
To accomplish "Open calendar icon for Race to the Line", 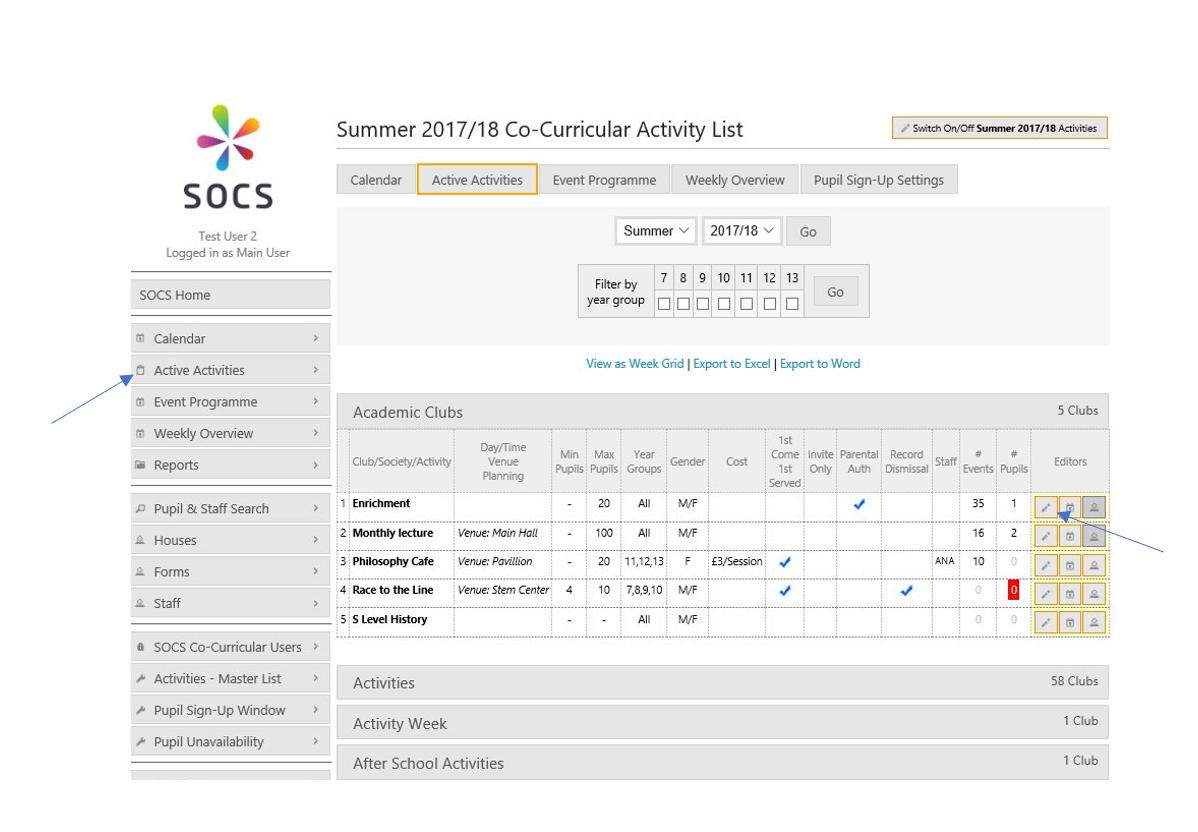I will pos(1070,594).
